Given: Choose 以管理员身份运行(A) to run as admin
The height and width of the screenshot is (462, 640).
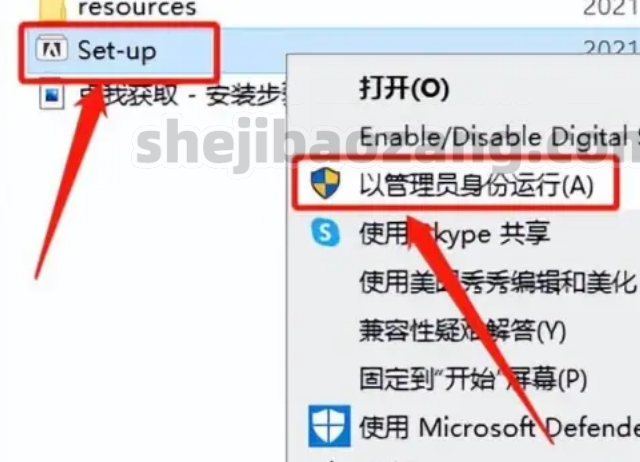Looking at the screenshot, I should pyautogui.click(x=476, y=184).
